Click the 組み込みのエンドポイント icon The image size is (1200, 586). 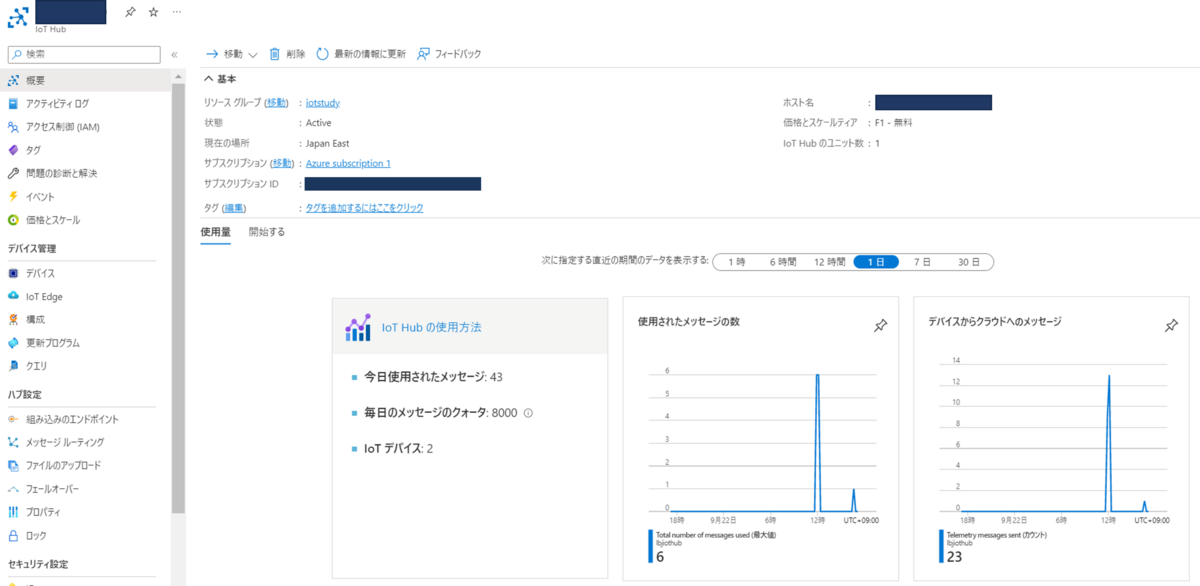tap(13, 419)
